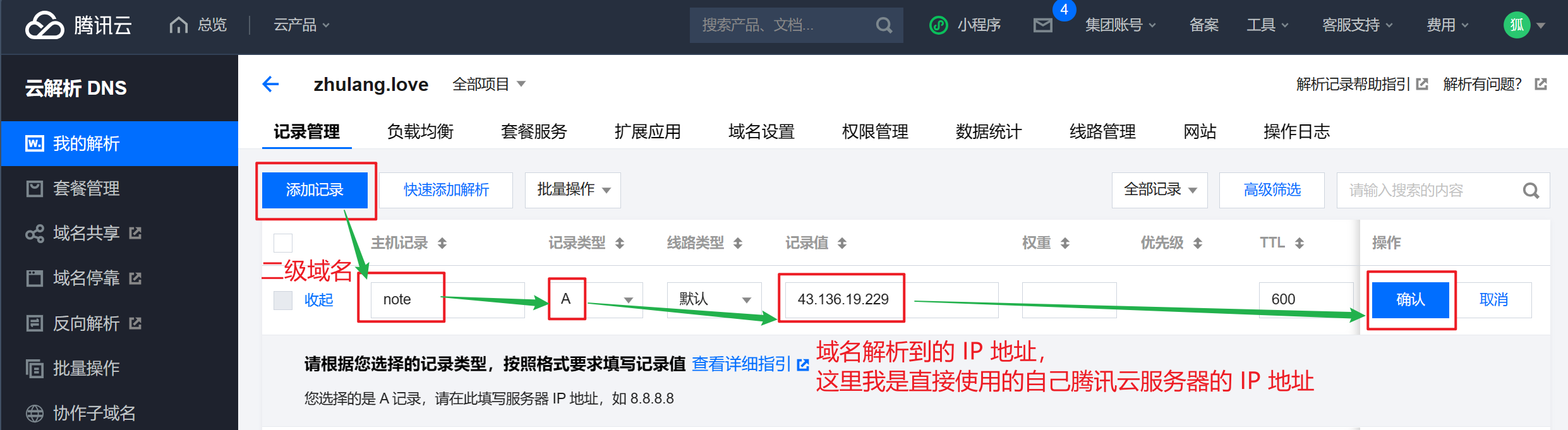Screen dimensions: 1568x430
Task: Click the 备案 top menu item
Action: click(1204, 25)
